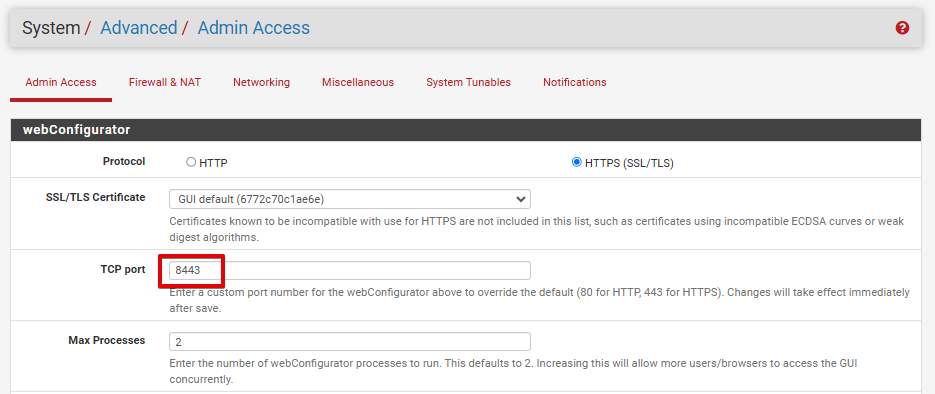The height and width of the screenshot is (394, 935).
Task: Open the help icon in the header
Action: click(x=902, y=28)
